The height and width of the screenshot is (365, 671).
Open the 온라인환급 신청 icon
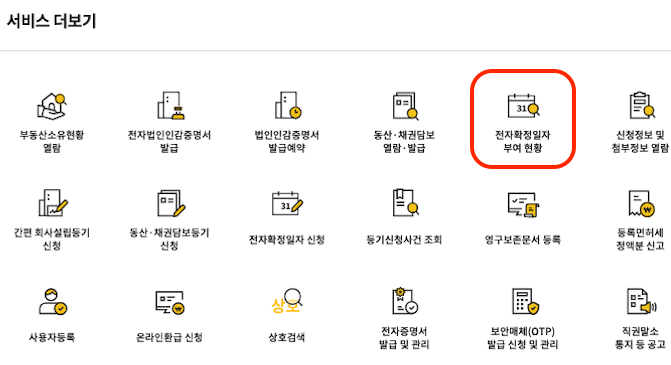click(170, 302)
